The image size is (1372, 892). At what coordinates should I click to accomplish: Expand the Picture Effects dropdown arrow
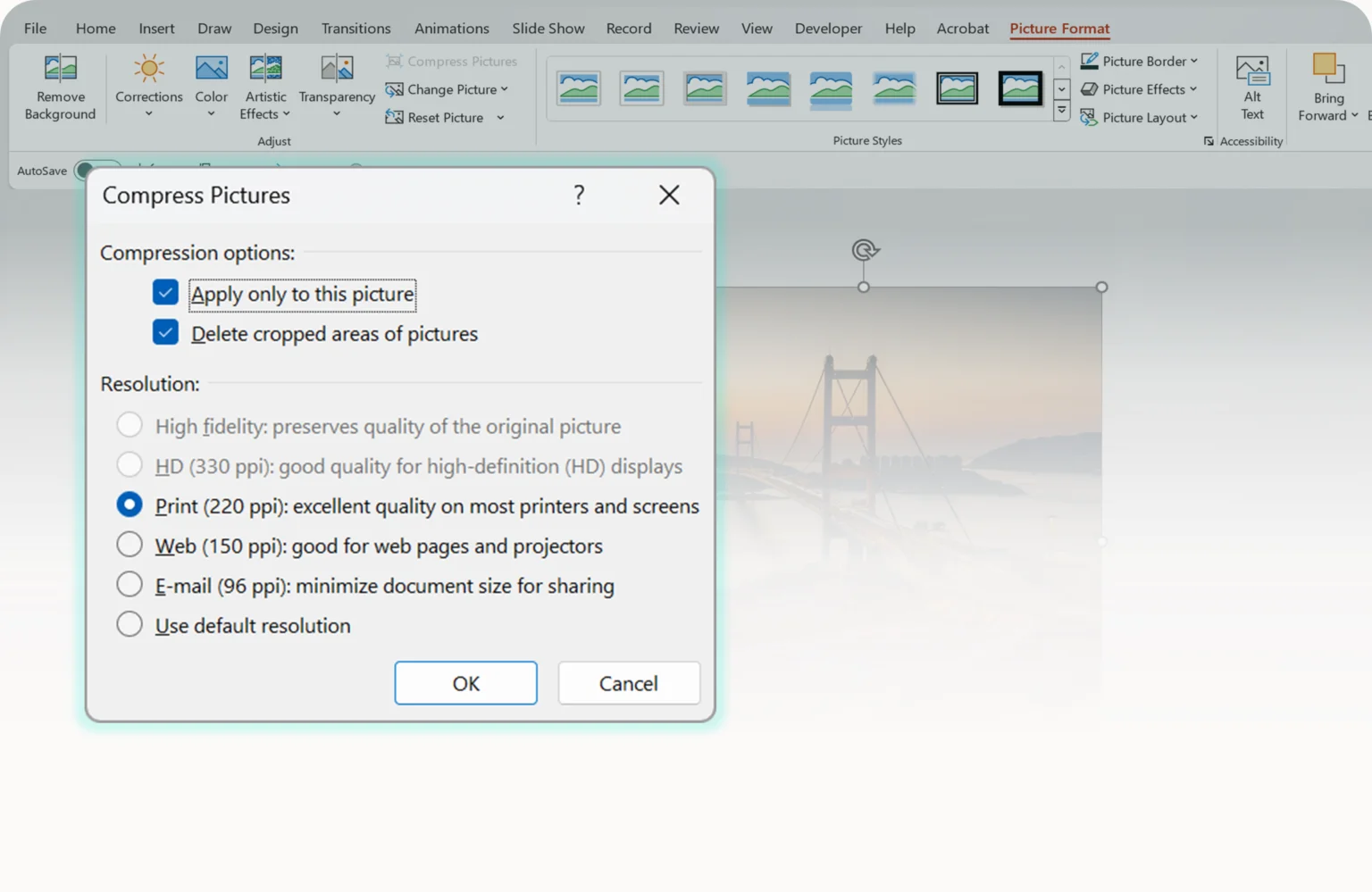tap(1193, 89)
